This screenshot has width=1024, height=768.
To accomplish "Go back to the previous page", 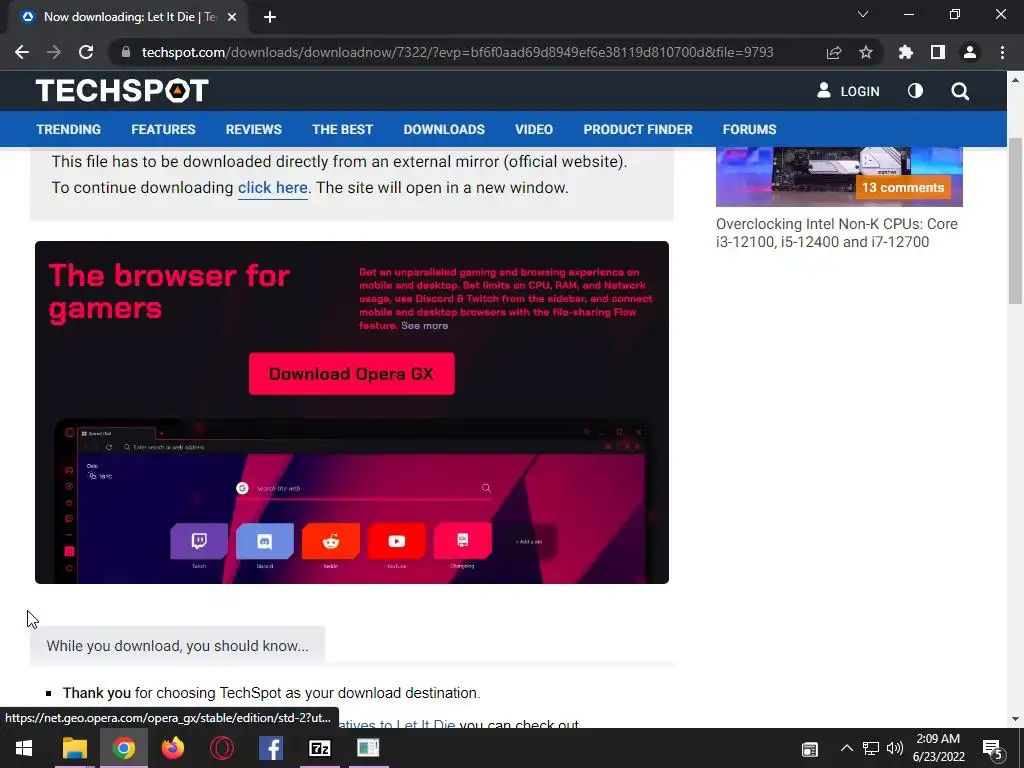I will tap(22, 52).
